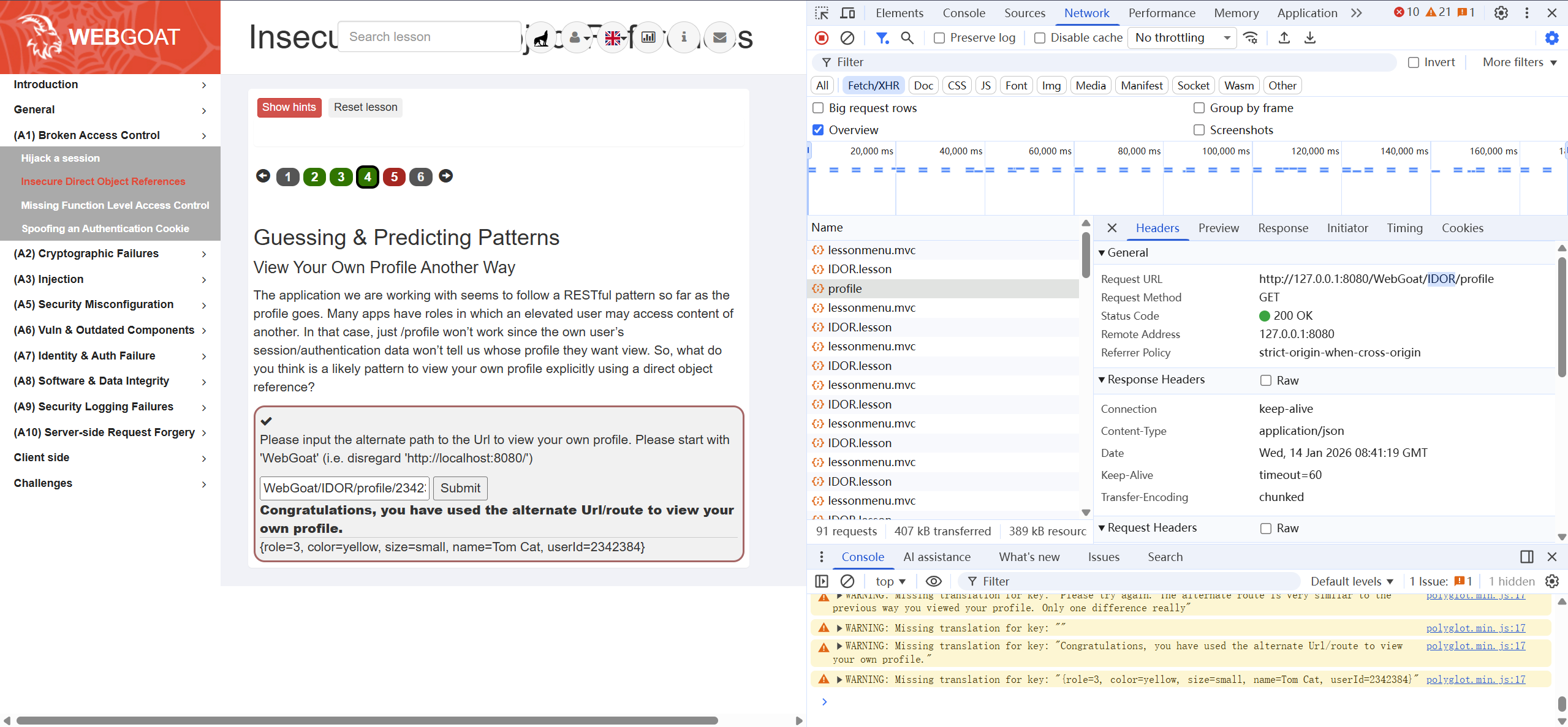Open the Console tab in DevTools
The width and height of the screenshot is (1568, 727).
963,13
